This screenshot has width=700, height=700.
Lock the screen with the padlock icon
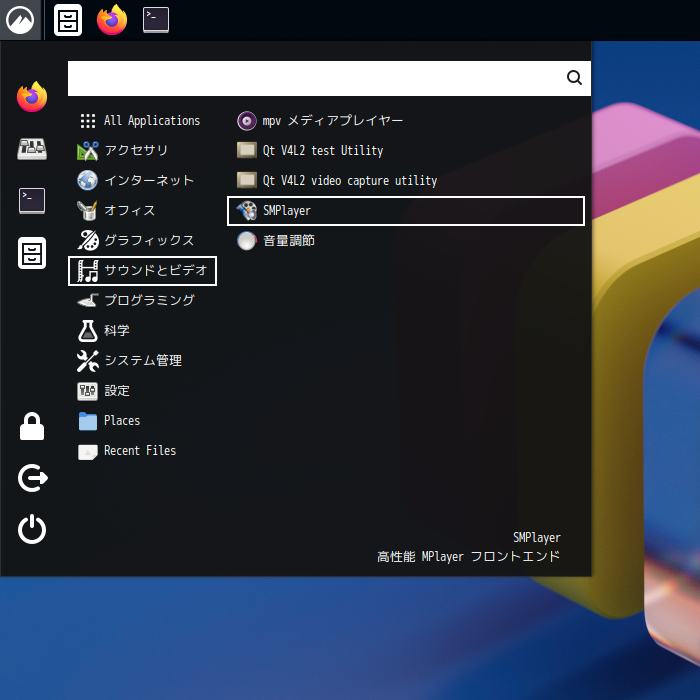[32, 426]
